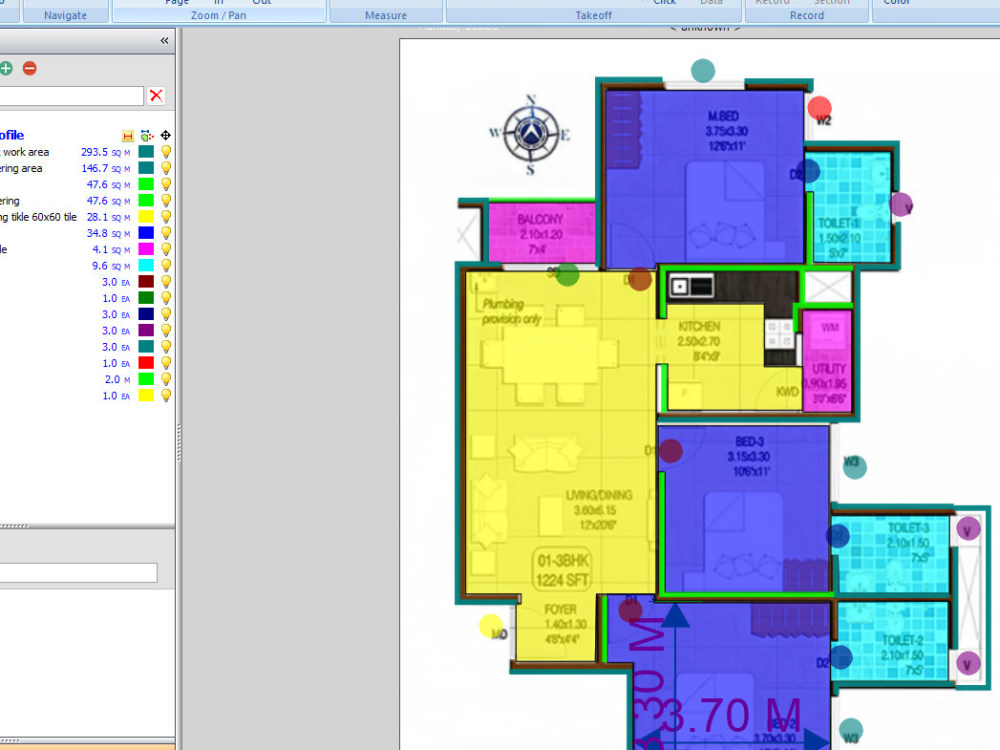Screen dimensions: 1000x750
Task: Click dark red D1 marker below living room
Action: coord(630,609)
